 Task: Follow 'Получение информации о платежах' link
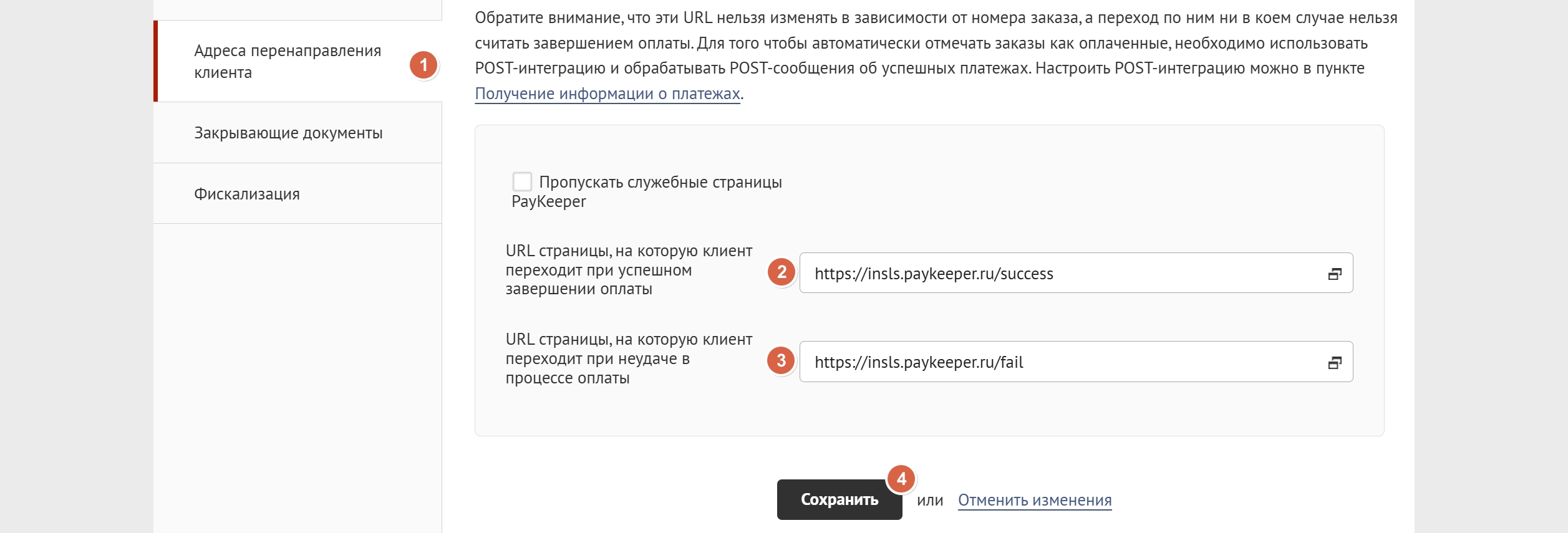[x=607, y=94]
